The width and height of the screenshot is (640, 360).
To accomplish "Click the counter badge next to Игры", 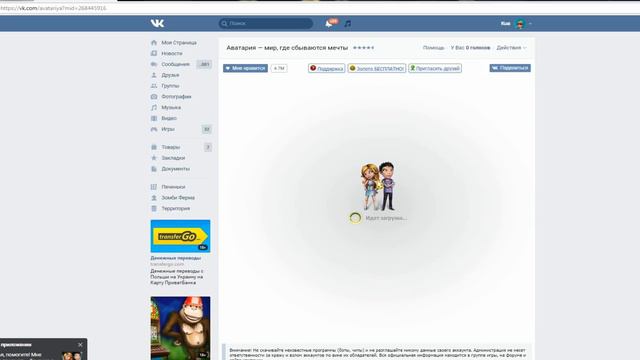I will click(207, 129).
